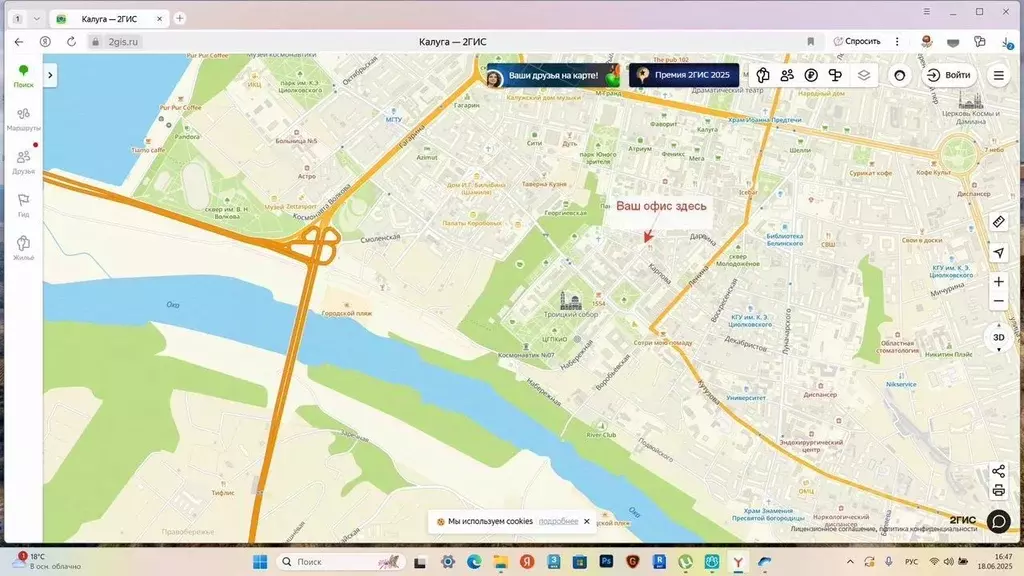The height and width of the screenshot is (576, 1024).
Task: Click the my-location arrow button
Action: 998,253
